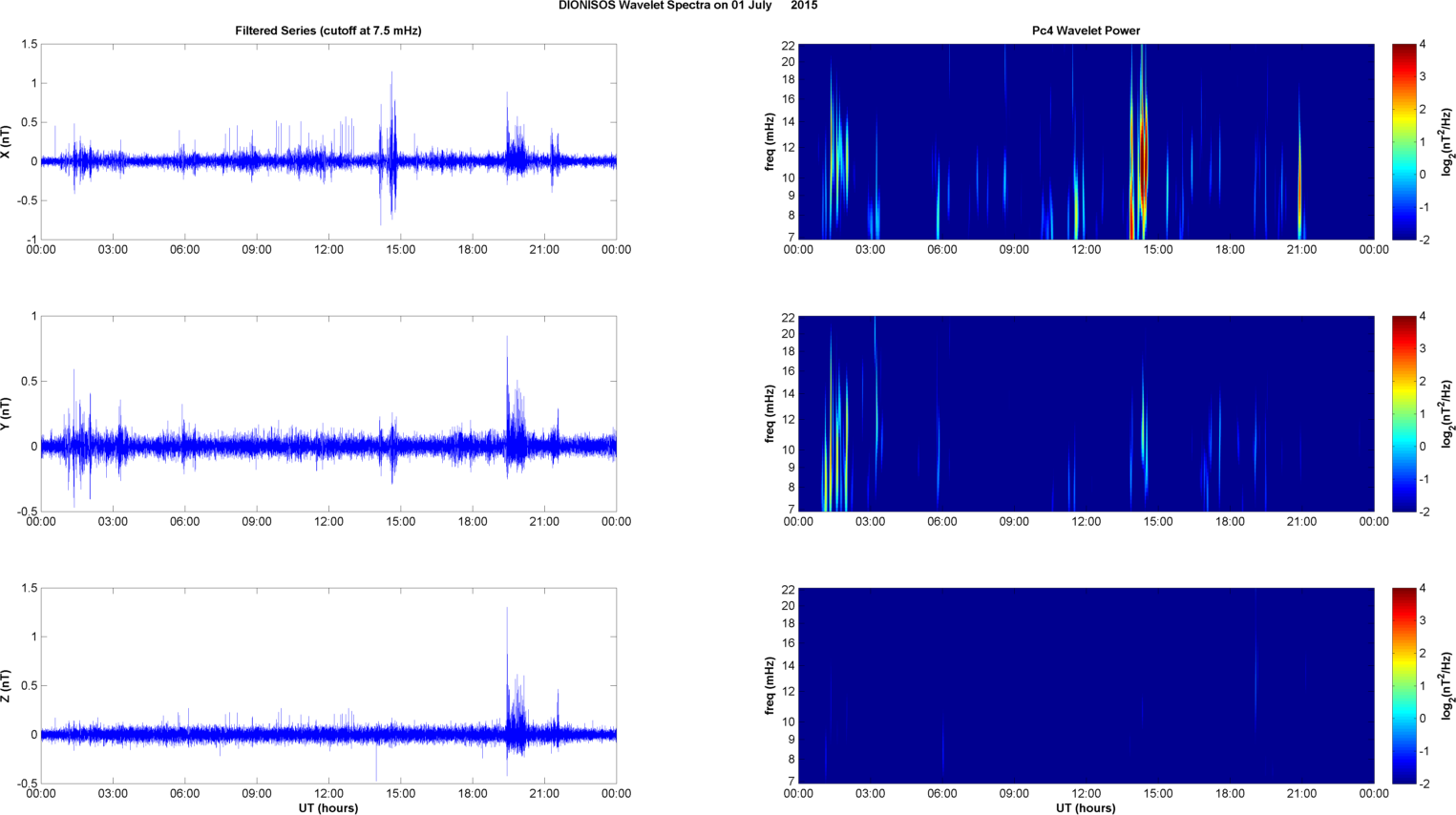
Task: Click the 09:00 tick under the Z-component wavelet spectrum
Action: tap(1014, 794)
